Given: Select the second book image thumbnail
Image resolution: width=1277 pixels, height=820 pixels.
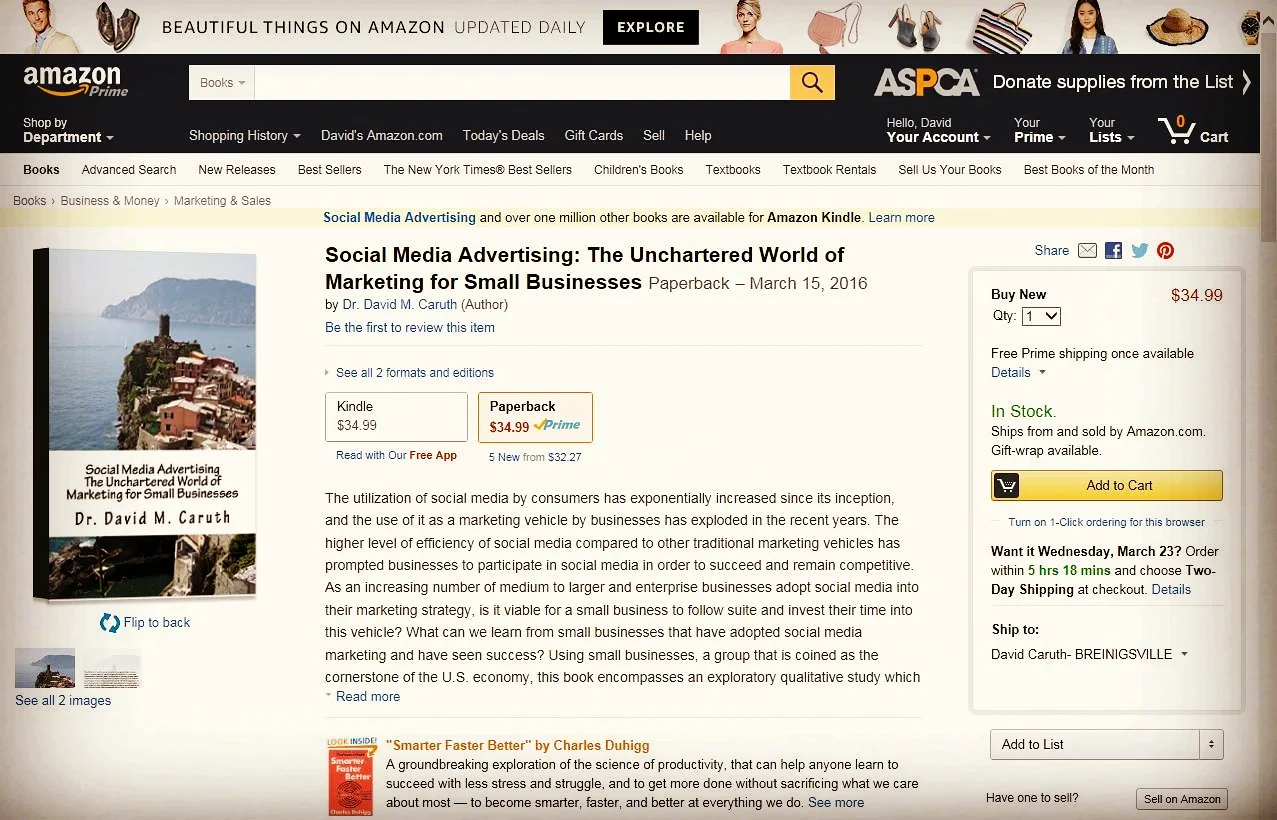Looking at the screenshot, I should pos(111,667).
